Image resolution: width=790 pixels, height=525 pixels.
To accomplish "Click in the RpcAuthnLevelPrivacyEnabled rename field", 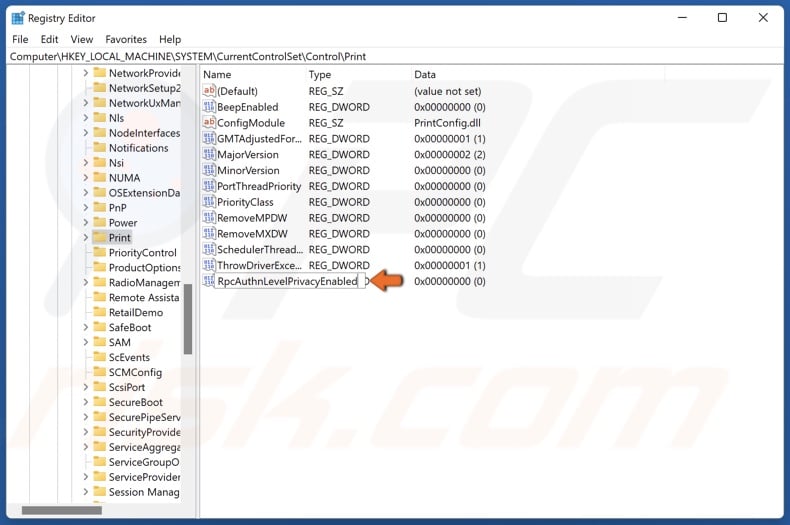I will pos(289,281).
